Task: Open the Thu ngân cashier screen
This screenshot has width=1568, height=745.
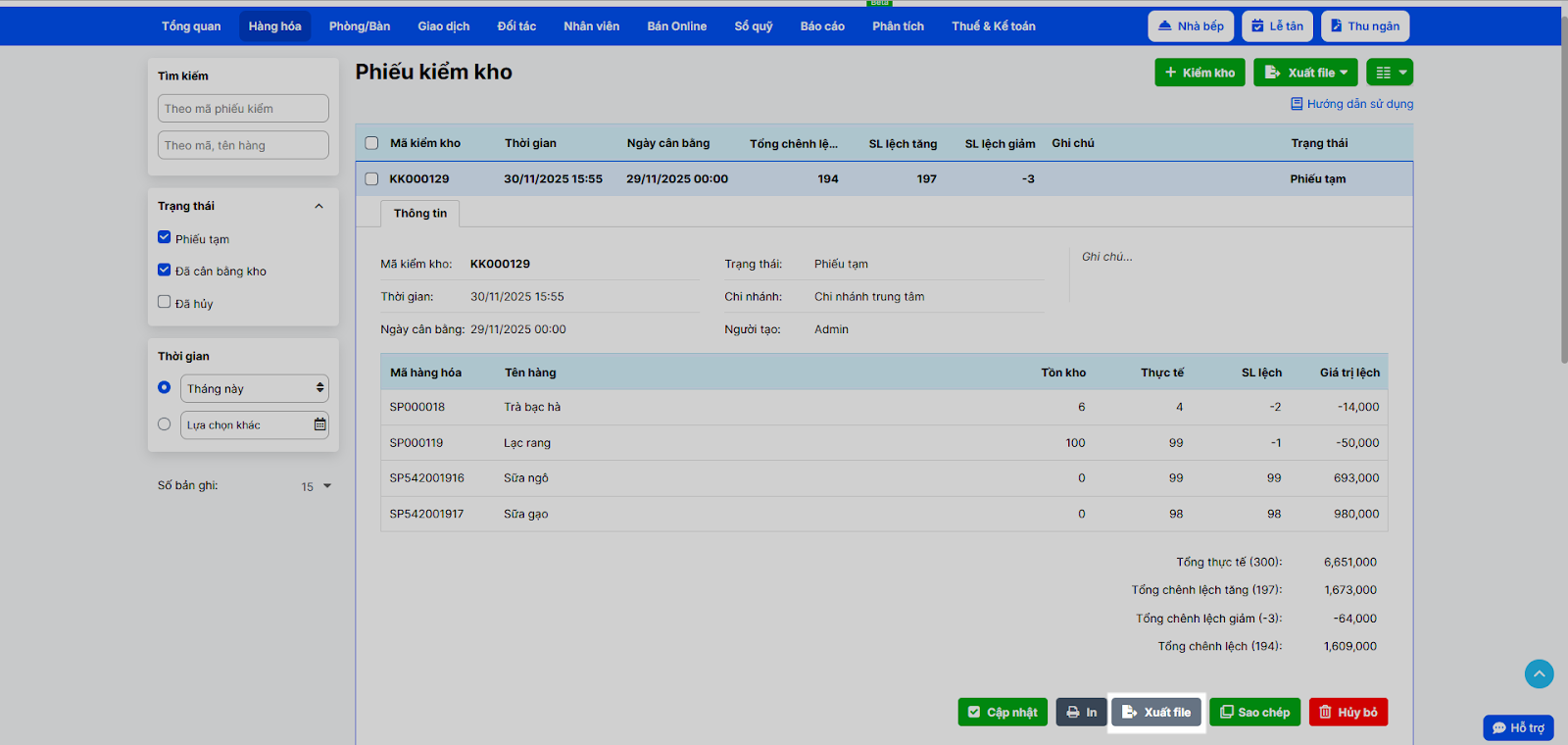Action: tap(1365, 26)
